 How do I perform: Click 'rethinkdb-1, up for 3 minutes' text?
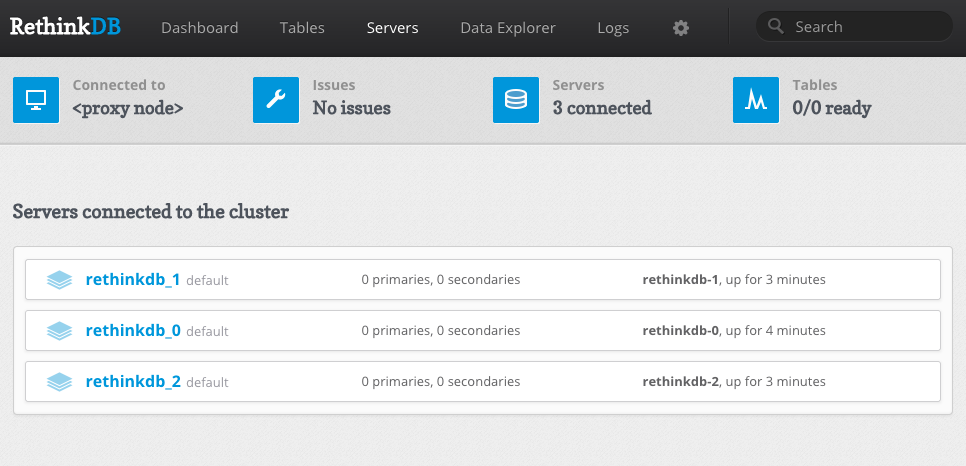coord(734,280)
